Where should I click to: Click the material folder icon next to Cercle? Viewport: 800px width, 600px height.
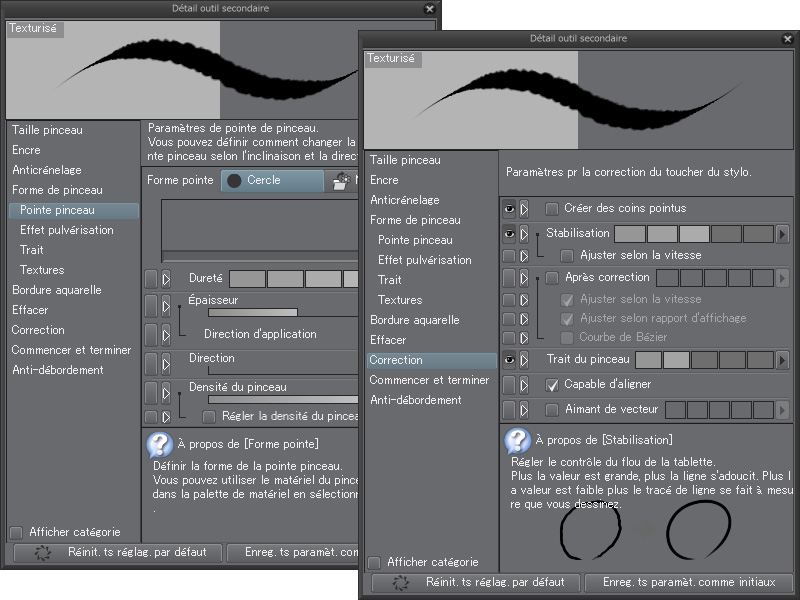(341, 181)
